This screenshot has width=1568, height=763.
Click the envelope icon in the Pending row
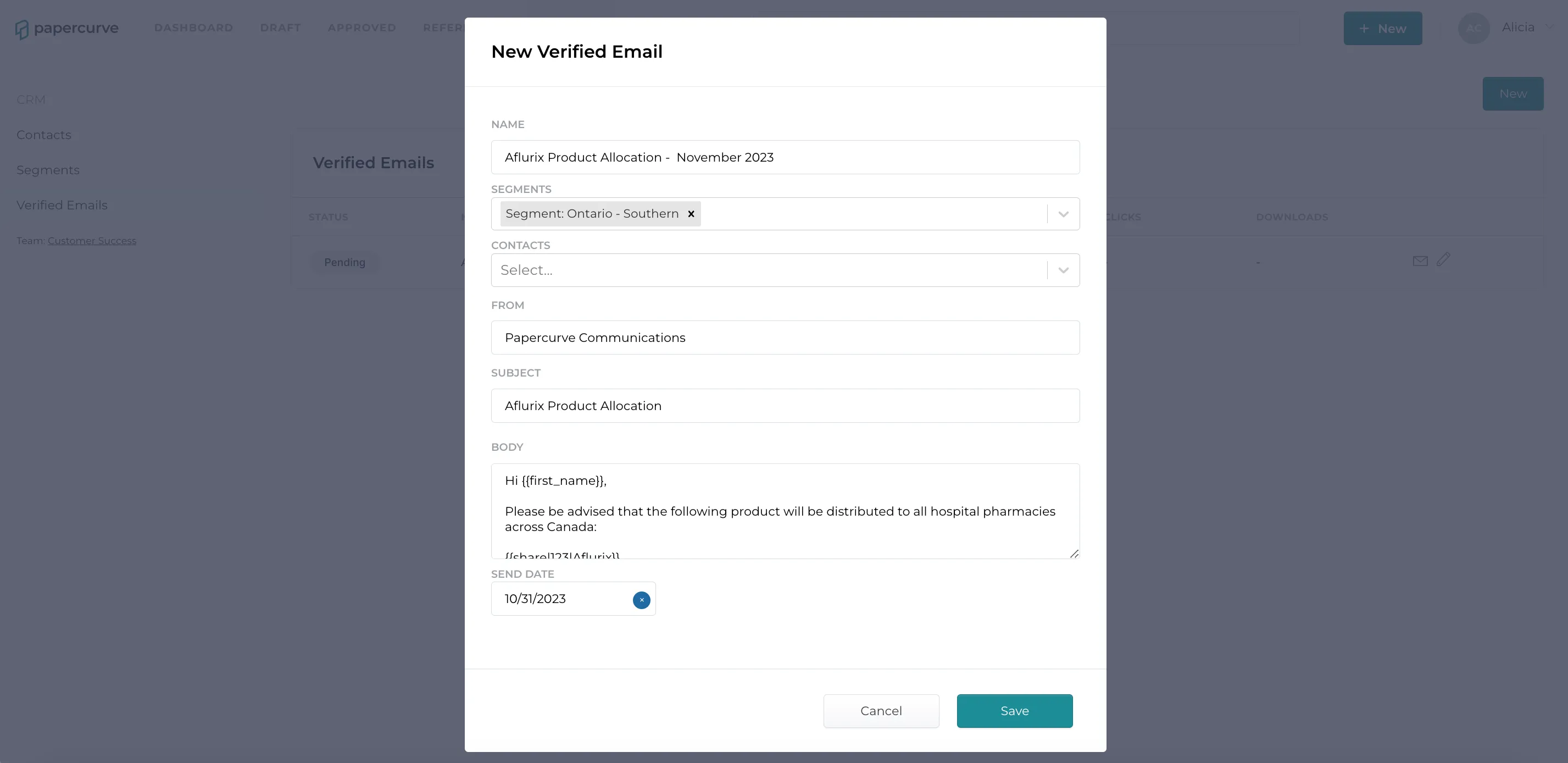pyautogui.click(x=1420, y=261)
